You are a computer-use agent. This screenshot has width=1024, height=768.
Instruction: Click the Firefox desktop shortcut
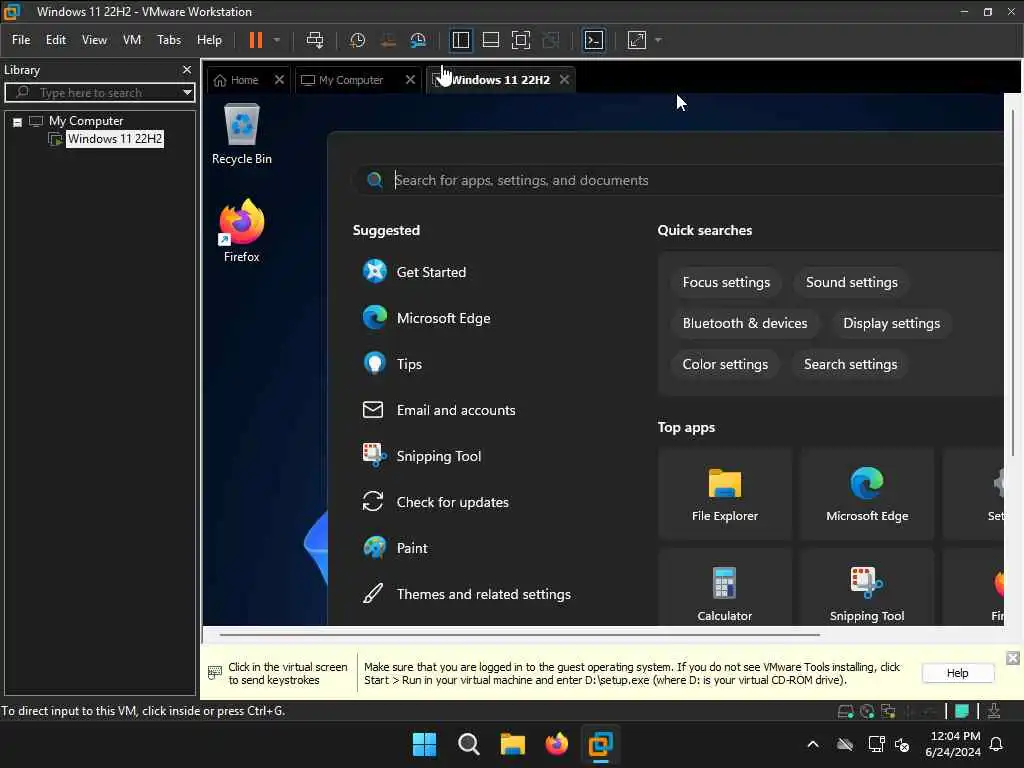click(242, 231)
